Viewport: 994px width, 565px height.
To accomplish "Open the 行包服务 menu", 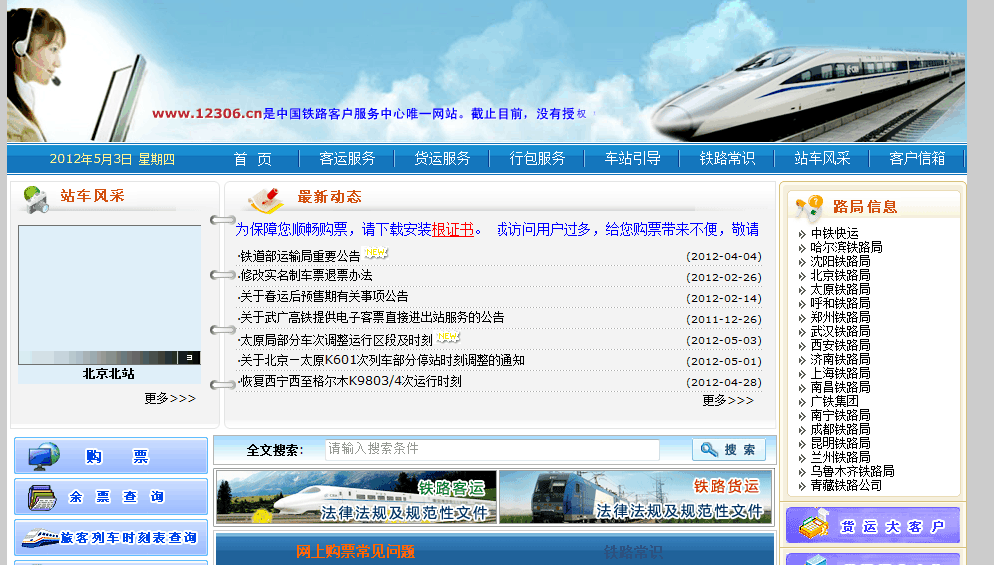I will pos(537,159).
